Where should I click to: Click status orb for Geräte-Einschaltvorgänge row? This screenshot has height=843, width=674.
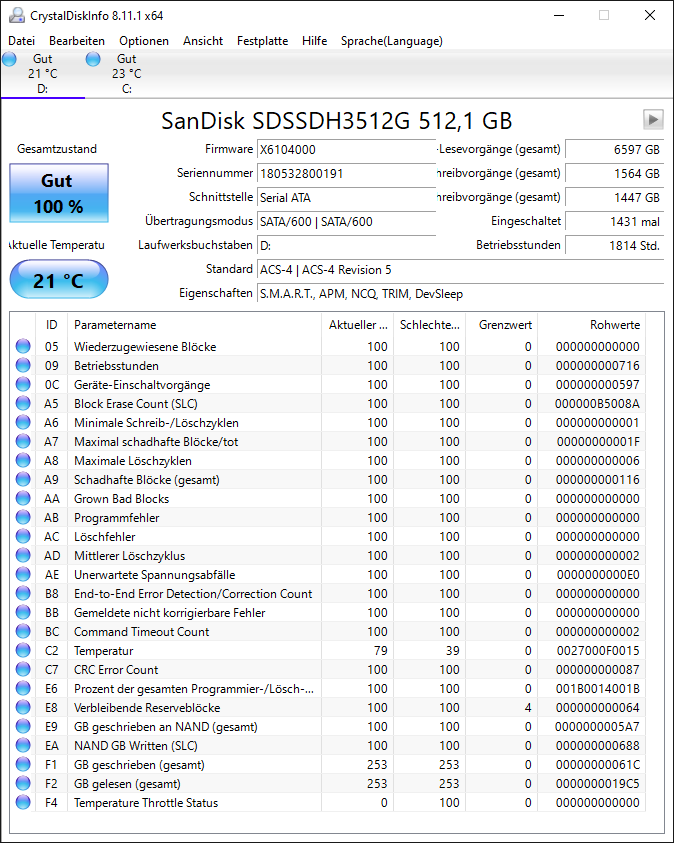pos(23,384)
